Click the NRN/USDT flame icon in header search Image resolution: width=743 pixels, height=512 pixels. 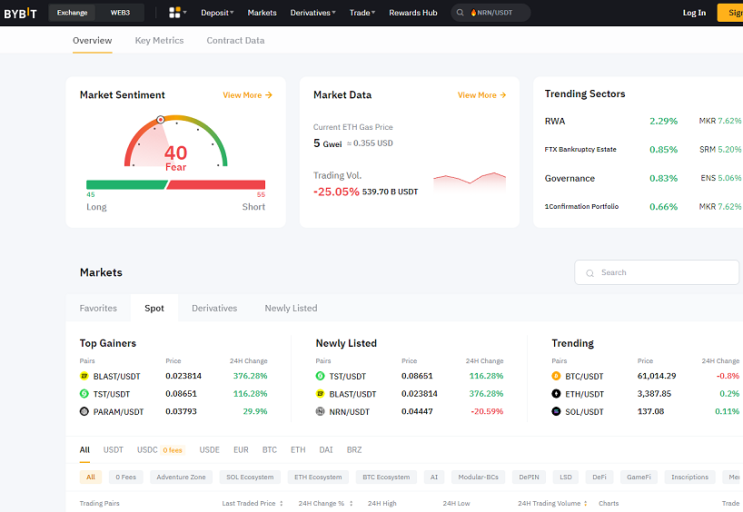[473, 13]
